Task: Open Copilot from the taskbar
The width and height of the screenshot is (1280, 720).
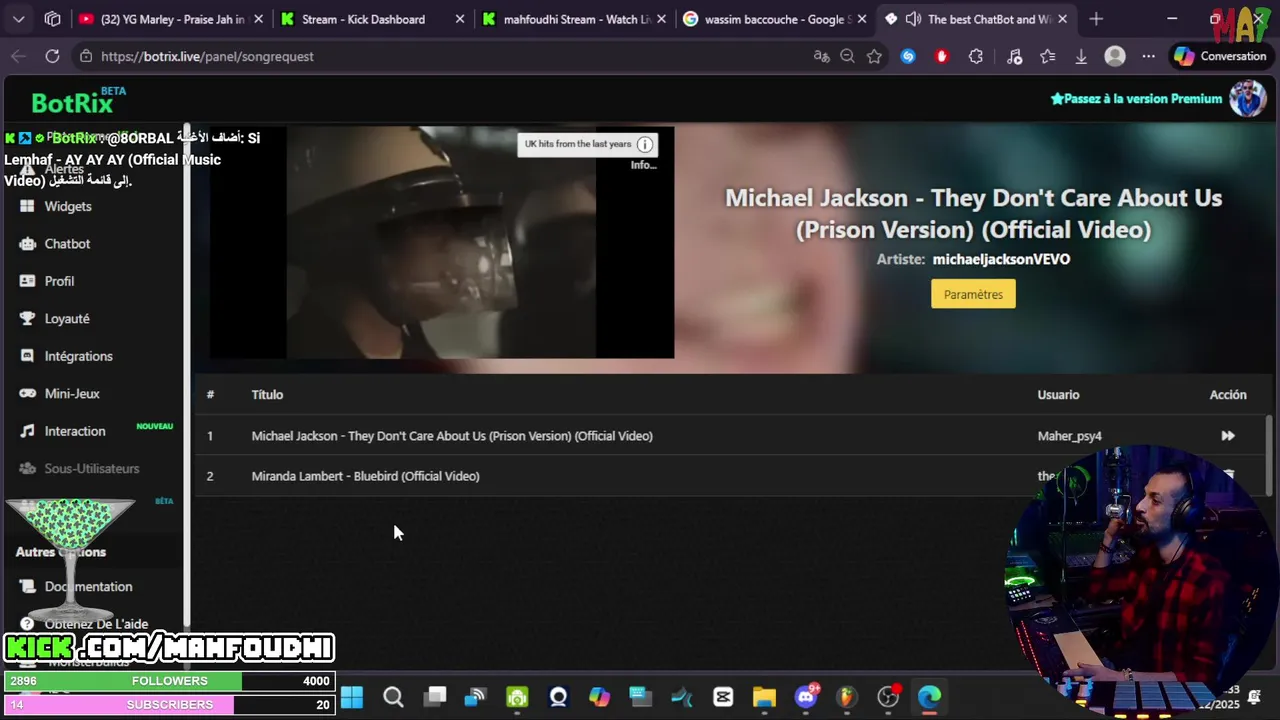Action: [599, 697]
